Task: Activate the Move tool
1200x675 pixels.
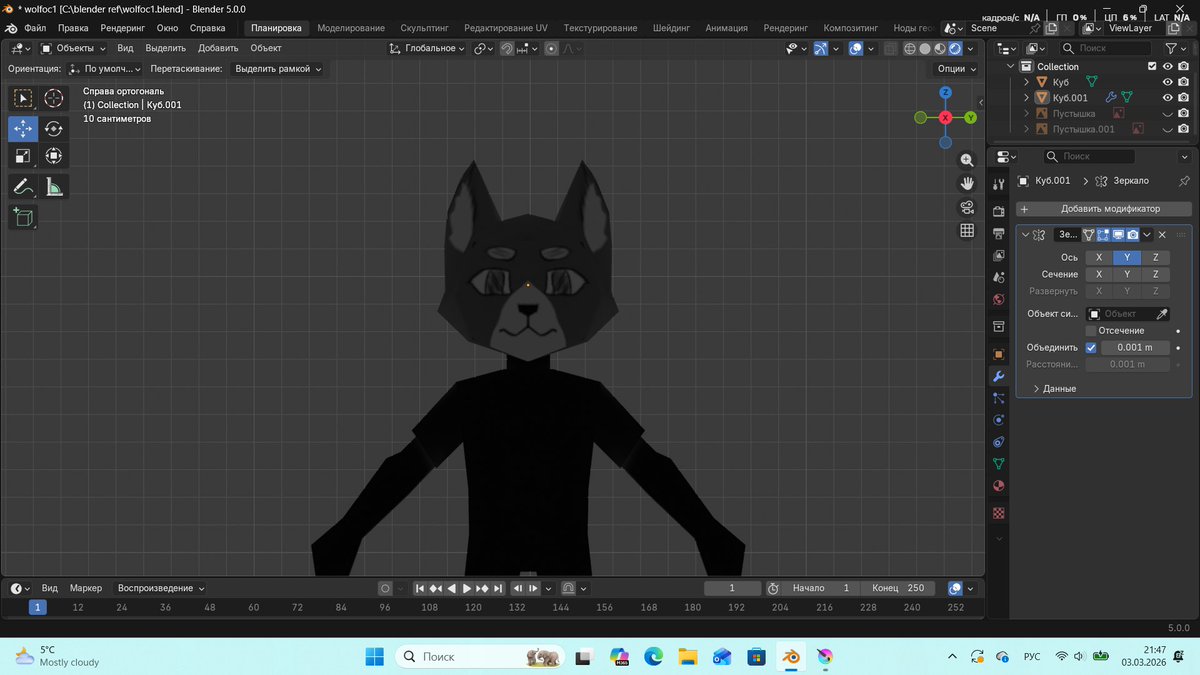Action: (x=23, y=128)
